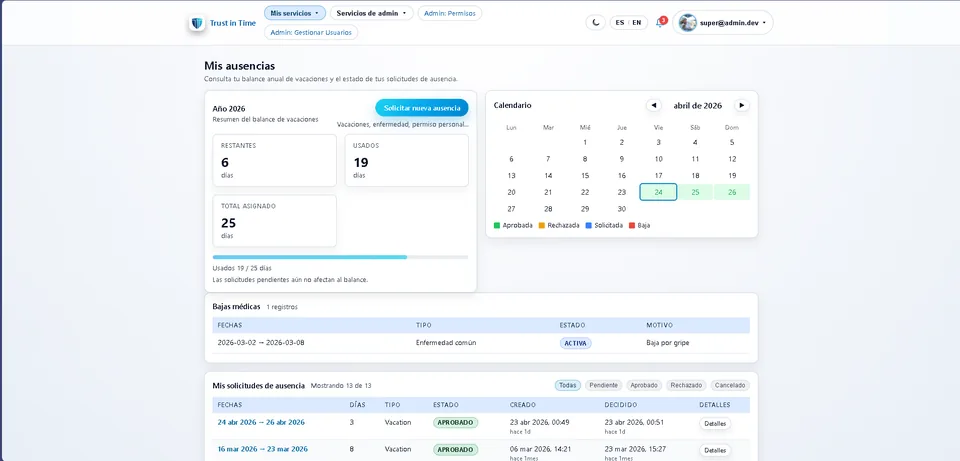Image resolution: width=960 pixels, height=461 pixels.
Task: Click CREADO column header
Action: pos(522,405)
